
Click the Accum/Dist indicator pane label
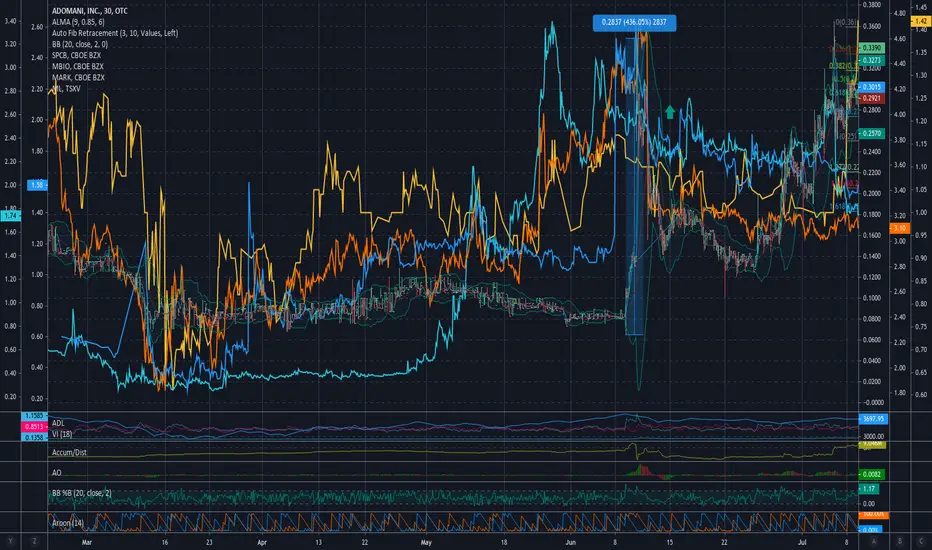click(x=69, y=452)
